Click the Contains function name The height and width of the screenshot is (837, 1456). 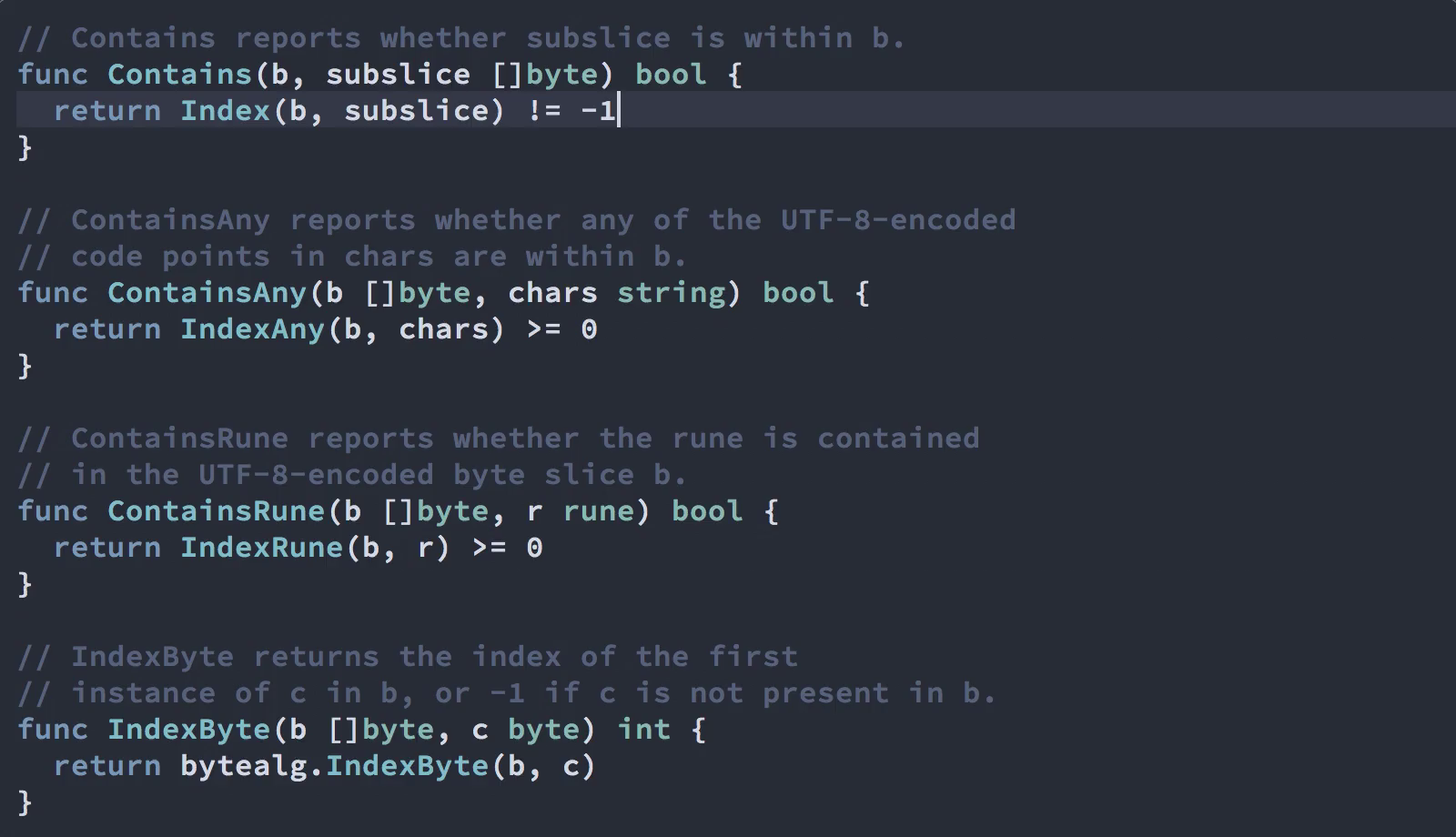[180, 75]
